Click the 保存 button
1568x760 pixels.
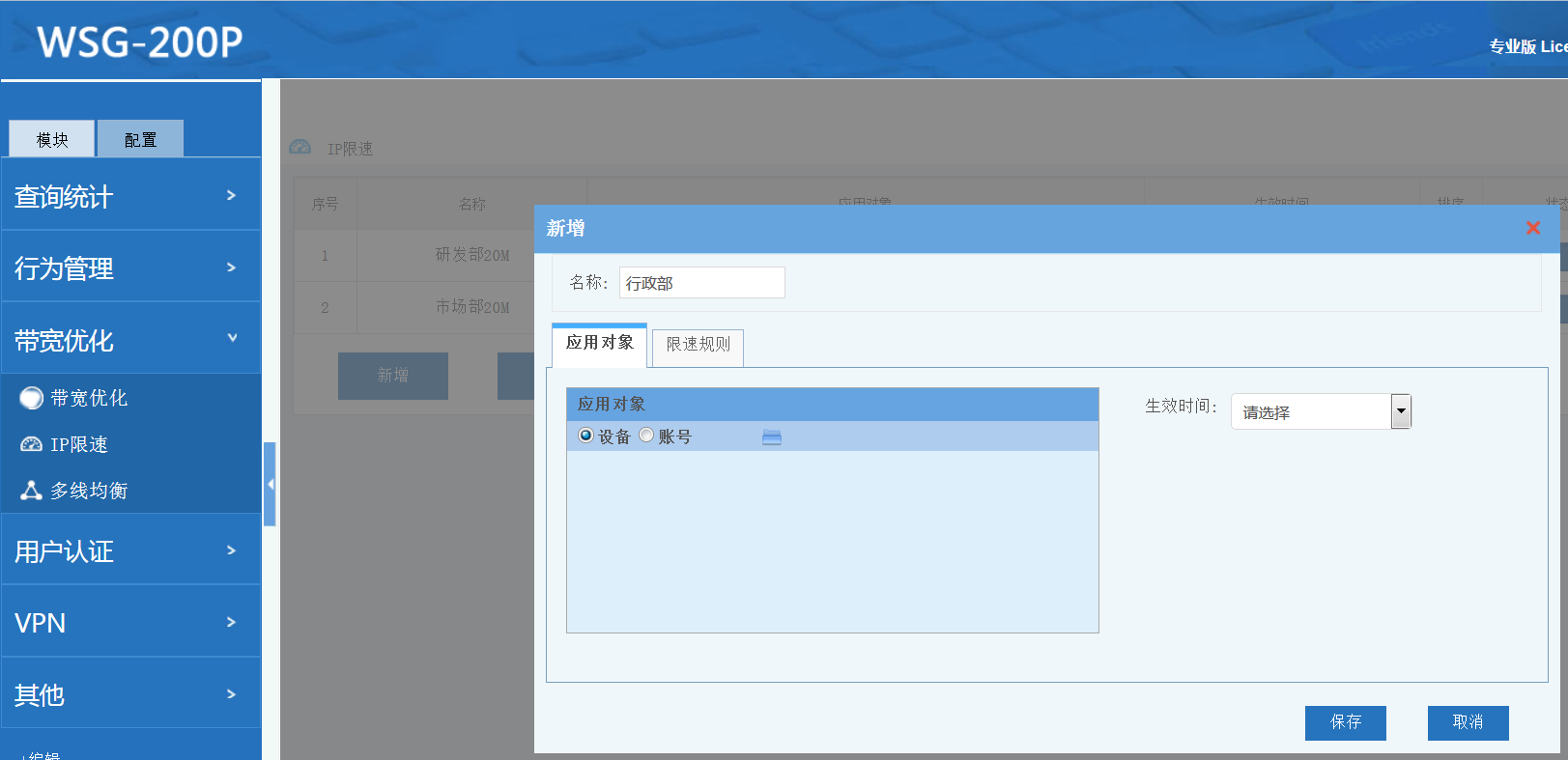point(1345,722)
